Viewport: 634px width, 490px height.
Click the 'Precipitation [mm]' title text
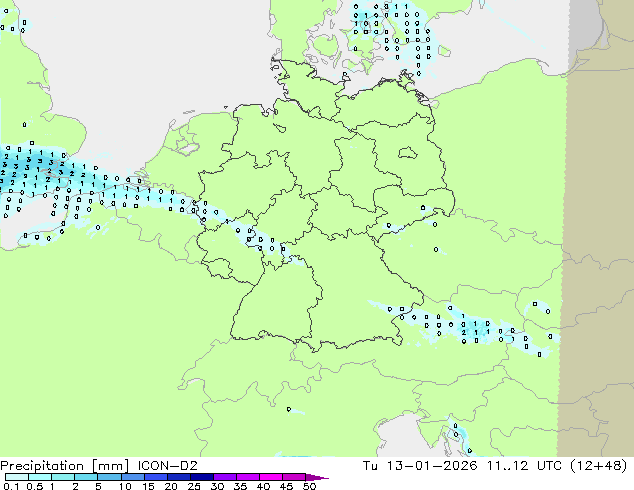click(x=65, y=466)
